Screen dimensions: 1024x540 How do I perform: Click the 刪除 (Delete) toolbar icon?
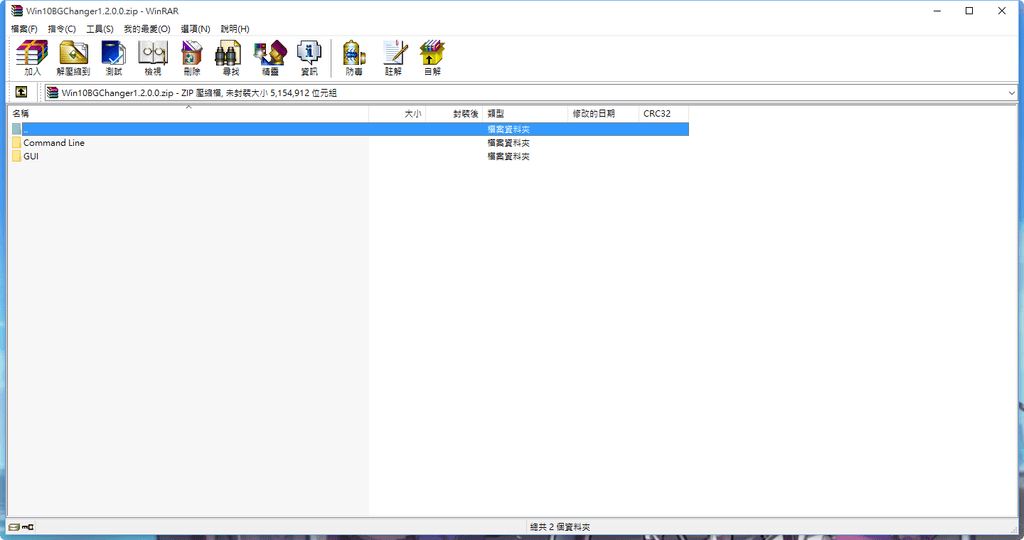tap(191, 57)
